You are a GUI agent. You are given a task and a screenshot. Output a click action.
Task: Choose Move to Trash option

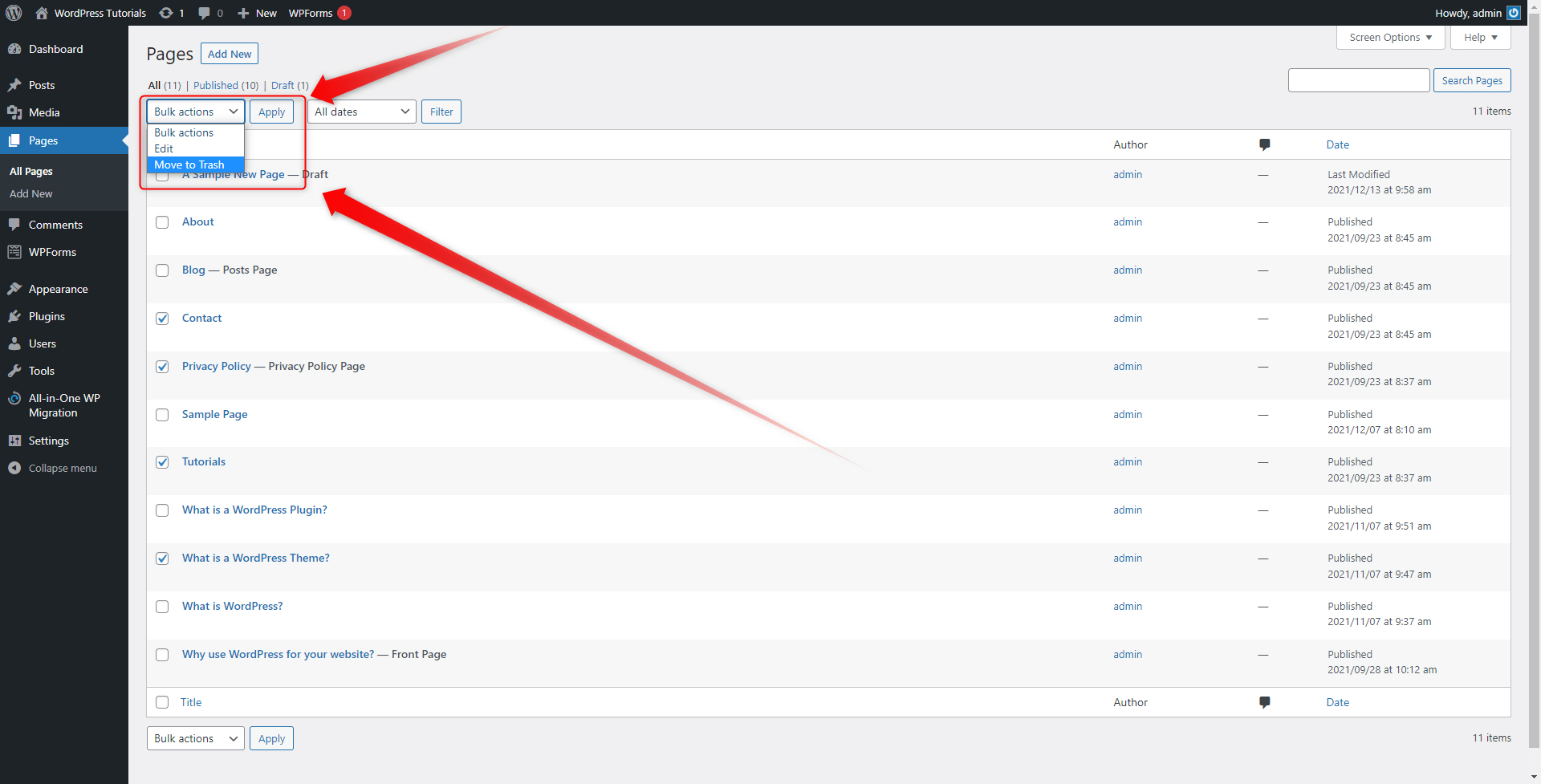195,165
